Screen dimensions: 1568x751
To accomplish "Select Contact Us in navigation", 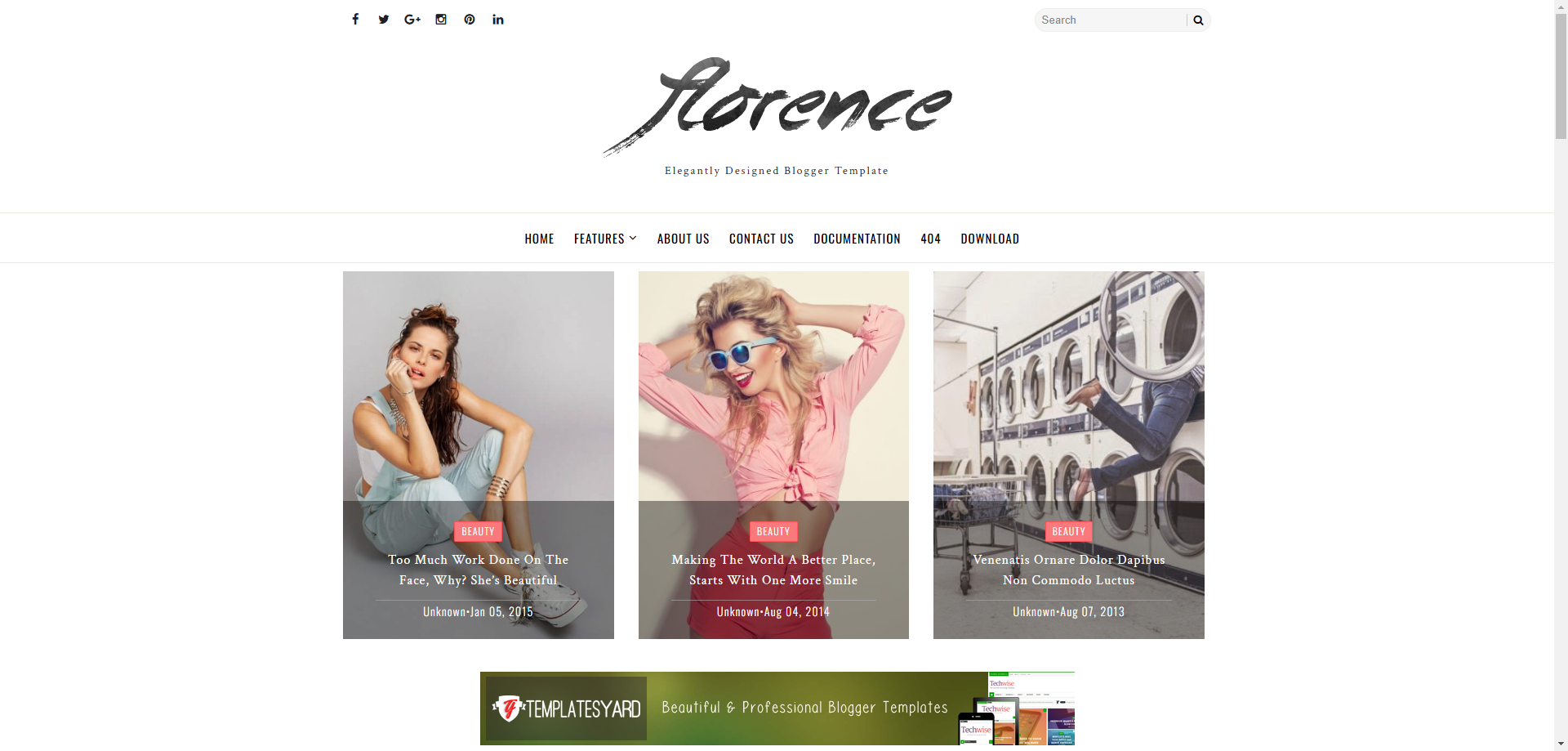I will tap(761, 239).
